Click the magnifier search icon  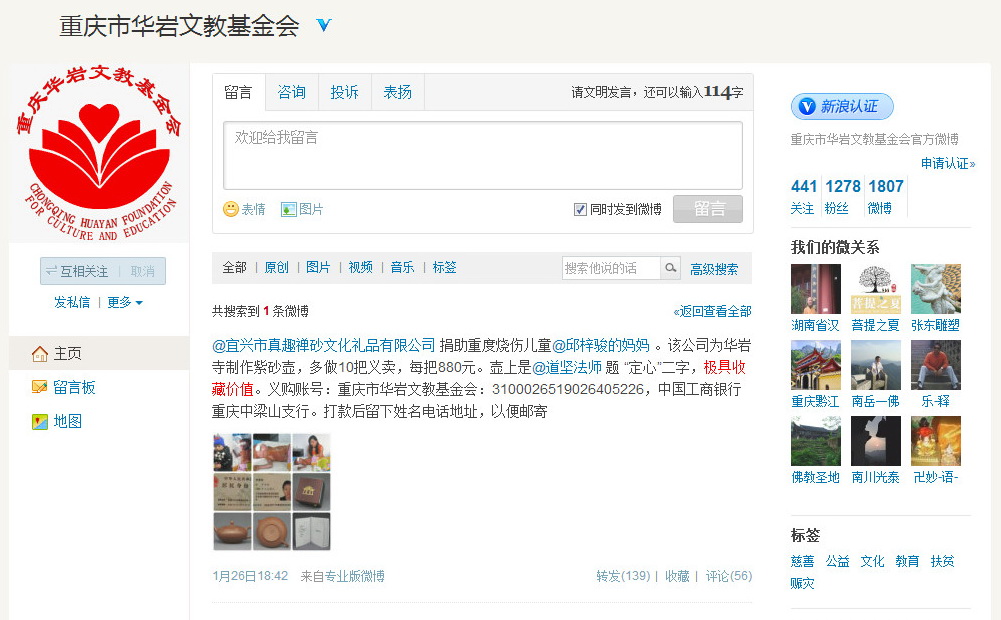(670, 268)
